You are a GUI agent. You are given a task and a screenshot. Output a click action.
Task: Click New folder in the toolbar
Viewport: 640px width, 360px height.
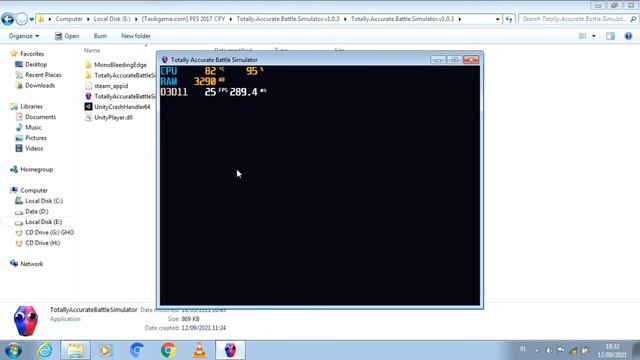(136, 36)
